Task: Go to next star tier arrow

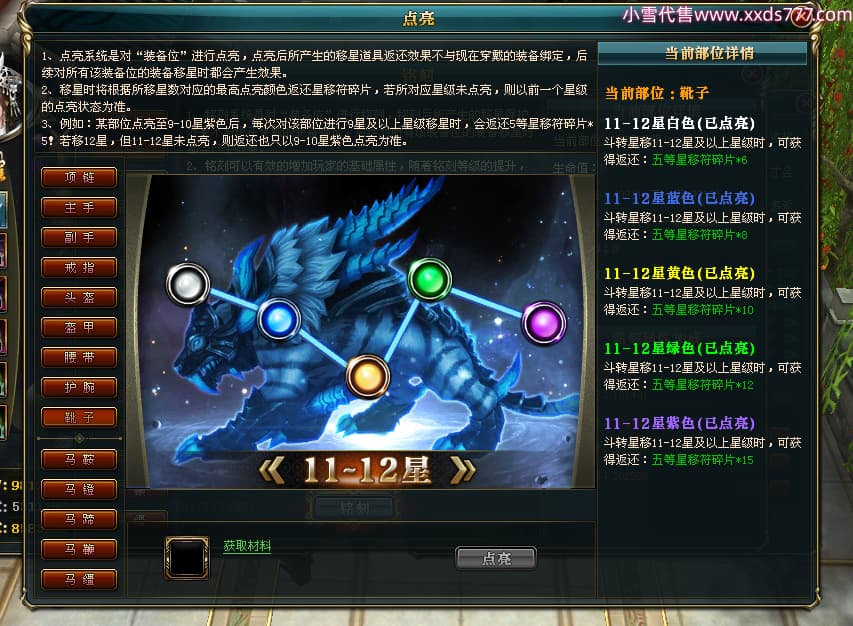Action: point(463,469)
